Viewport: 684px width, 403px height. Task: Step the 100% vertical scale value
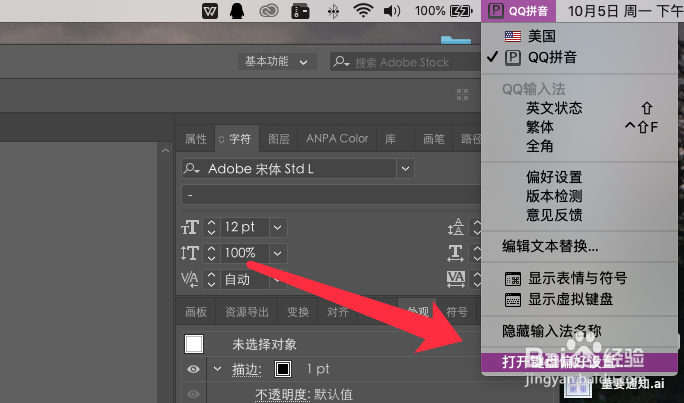pos(212,253)
